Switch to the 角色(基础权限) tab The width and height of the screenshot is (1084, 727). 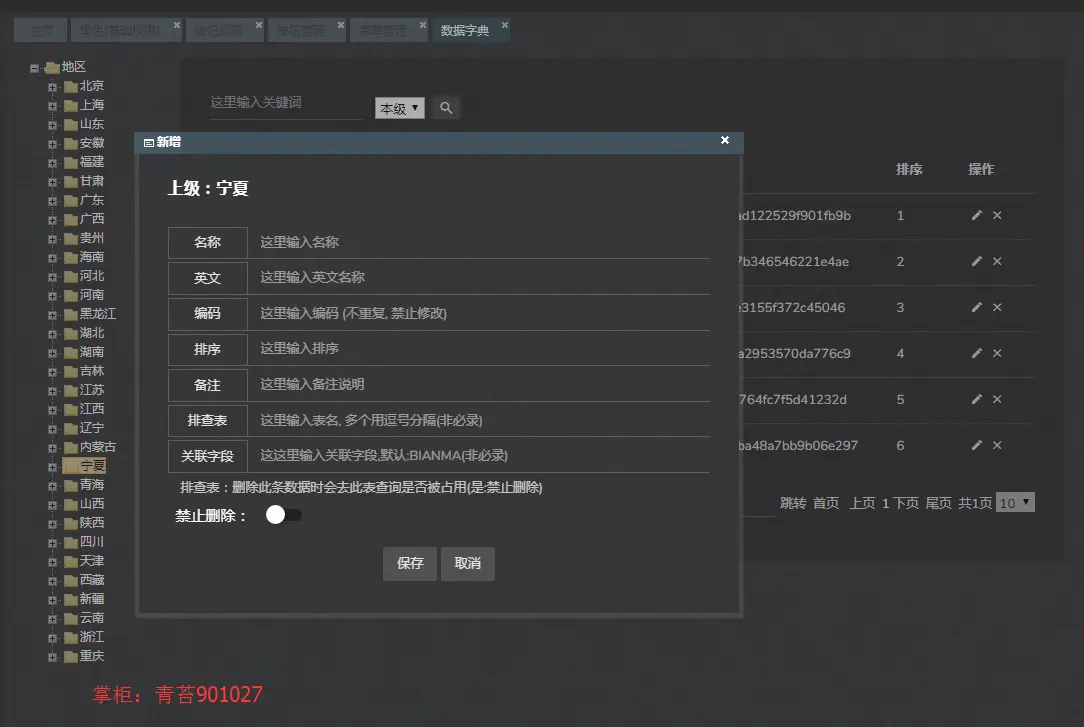click(x=120, y=30)
